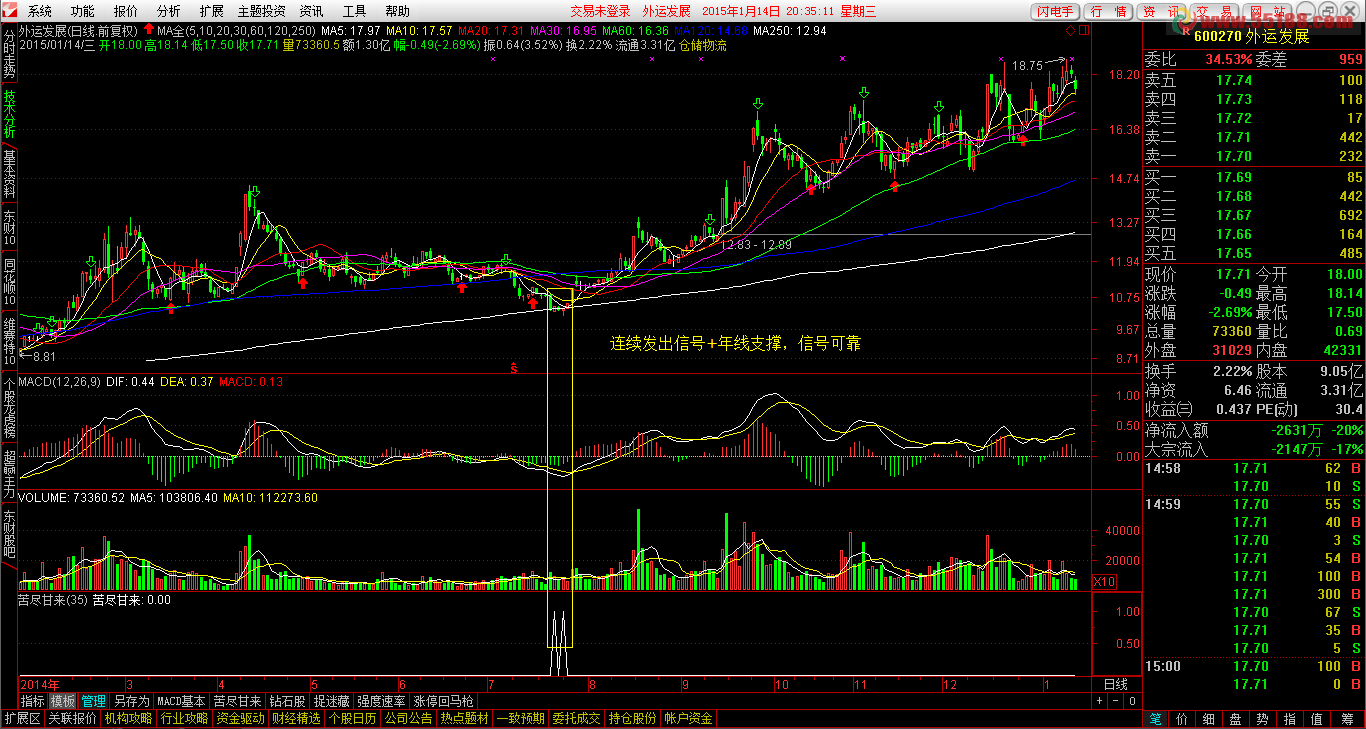Screen dimensions: 1366x729
Task: Select the 基本资料 sidebar tab
Action: point(9,175)
